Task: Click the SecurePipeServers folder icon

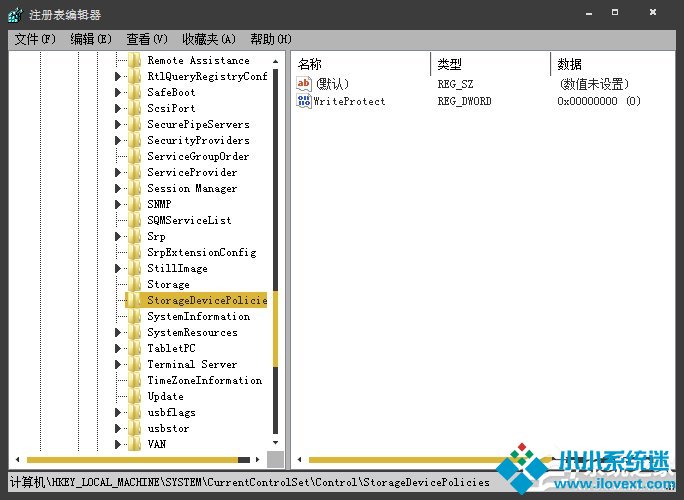Action: pyautogui.click(x=135, y=124)
